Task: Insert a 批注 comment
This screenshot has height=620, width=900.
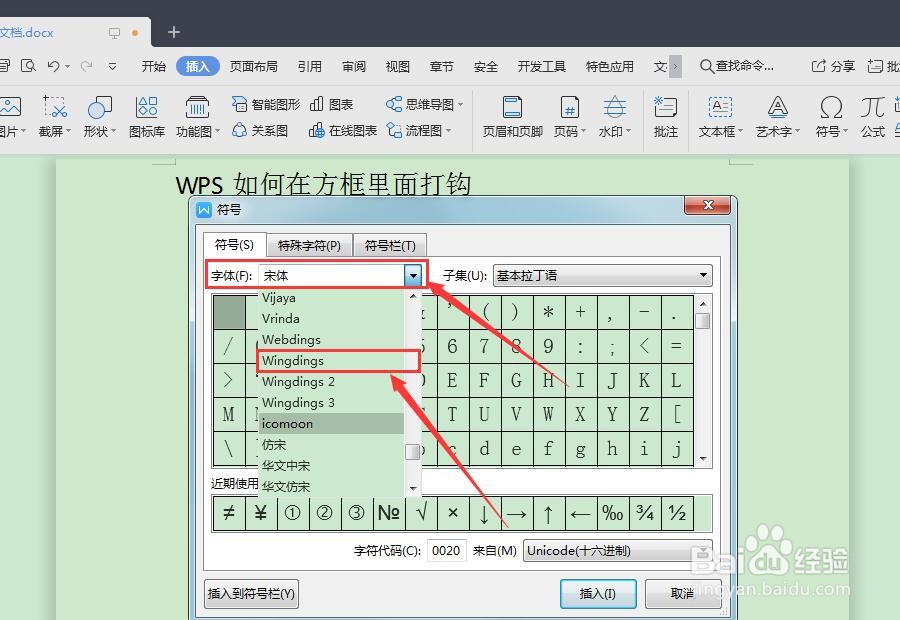Action: pyautogui.click(x=666, y=117)
